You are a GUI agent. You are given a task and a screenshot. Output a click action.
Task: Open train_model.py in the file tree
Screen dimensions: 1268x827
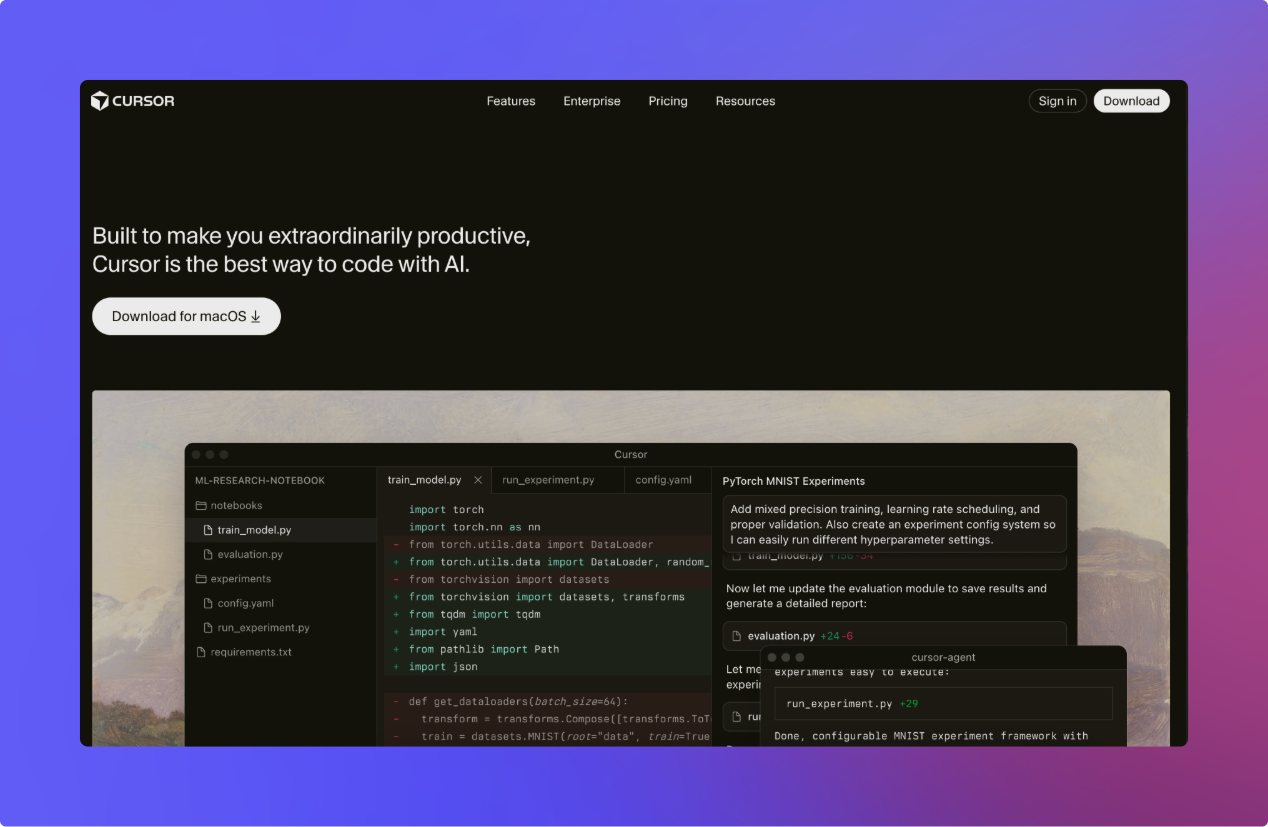[281, 530]
